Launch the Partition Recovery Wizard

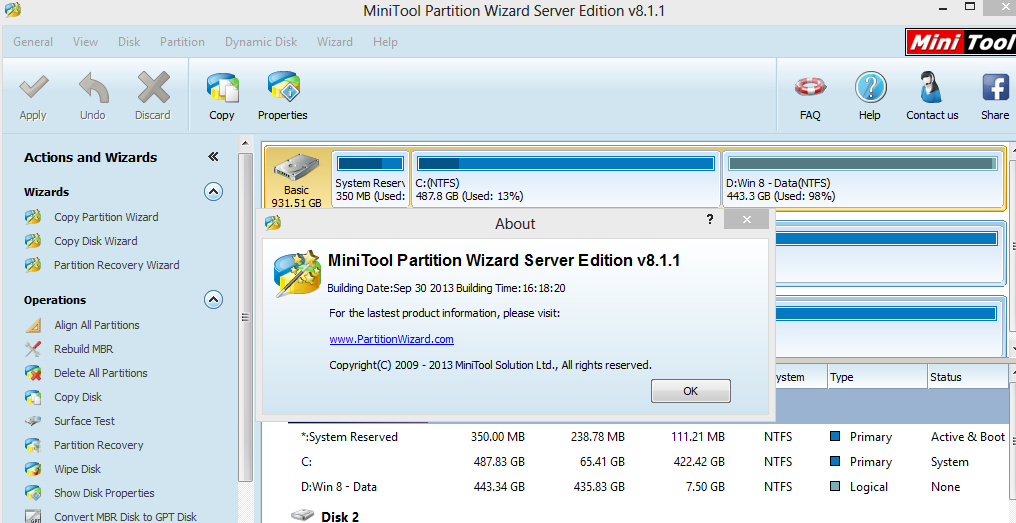pyautogui.click(x=117, y=265)
